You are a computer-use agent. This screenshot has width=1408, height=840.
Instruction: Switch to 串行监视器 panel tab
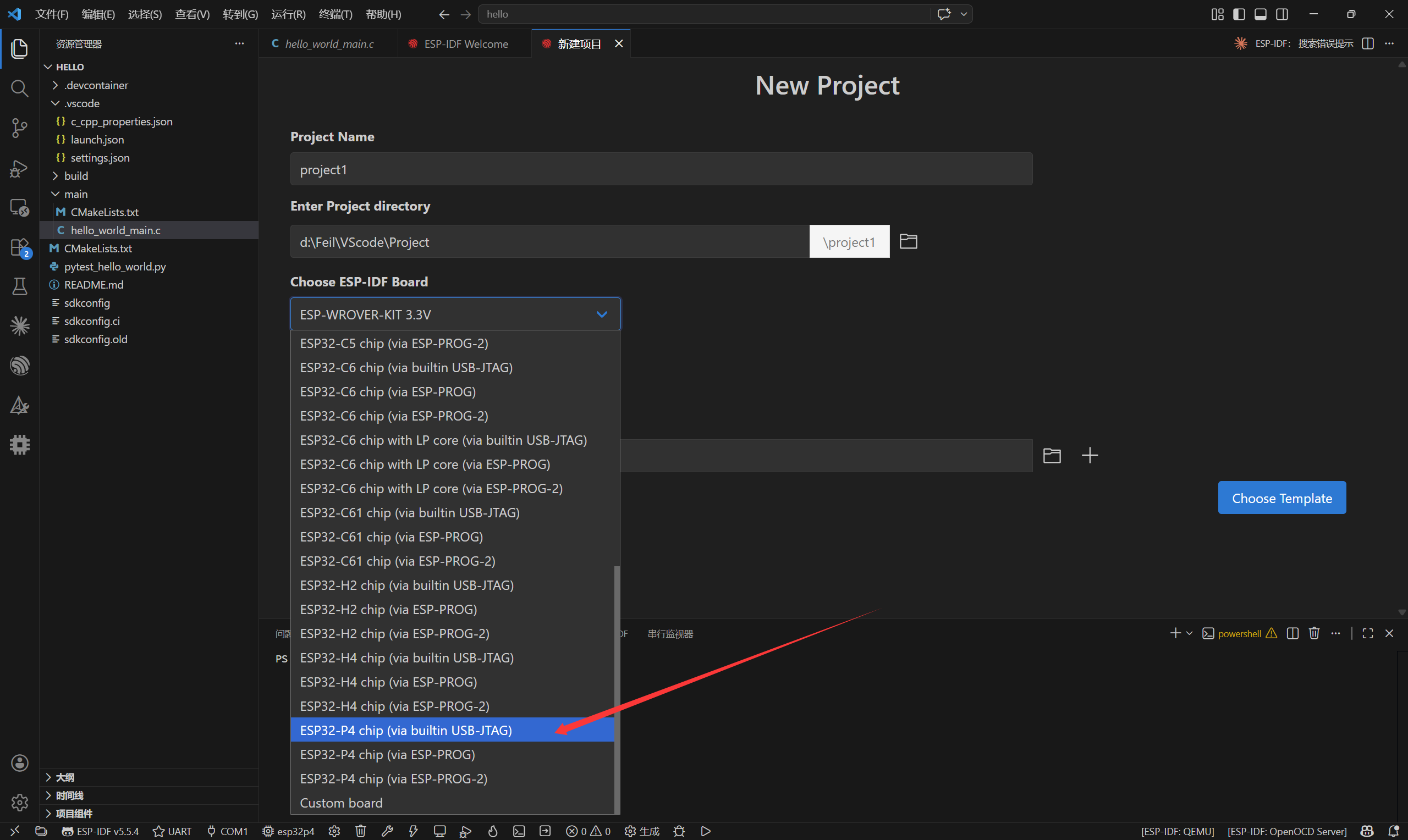(670, 633)
